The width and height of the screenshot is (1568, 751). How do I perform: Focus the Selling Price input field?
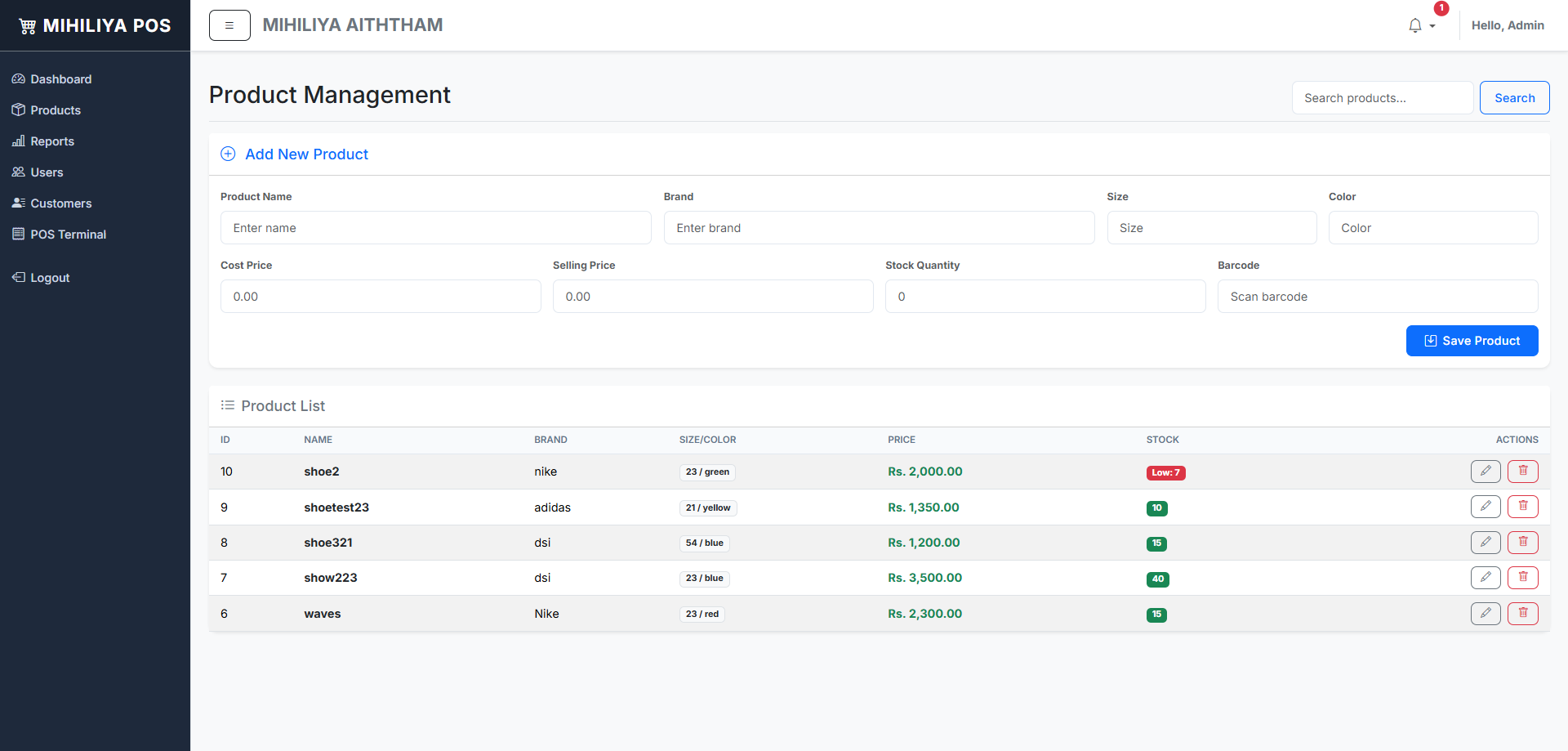point(713,297)
